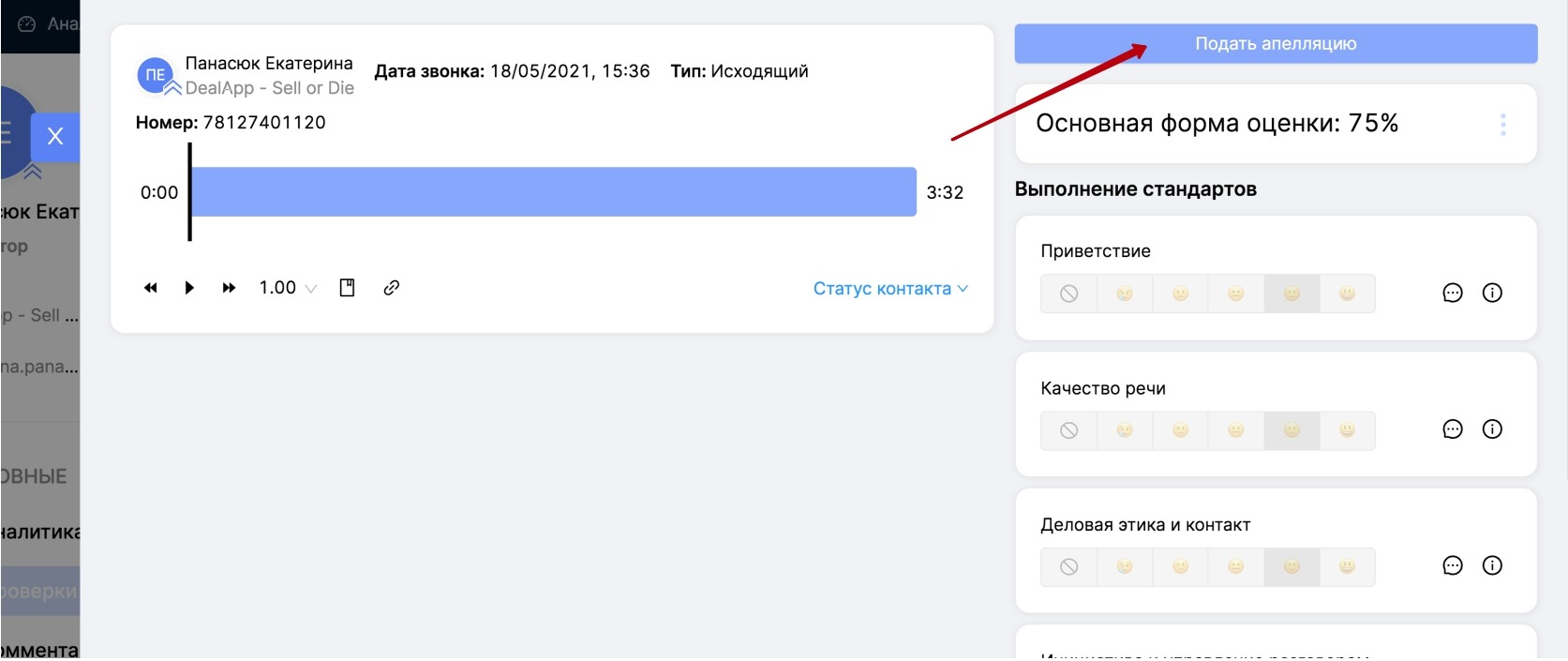Open the comment bubble for Приветствие
1568x661 pixels.
tap(1452, 293)
